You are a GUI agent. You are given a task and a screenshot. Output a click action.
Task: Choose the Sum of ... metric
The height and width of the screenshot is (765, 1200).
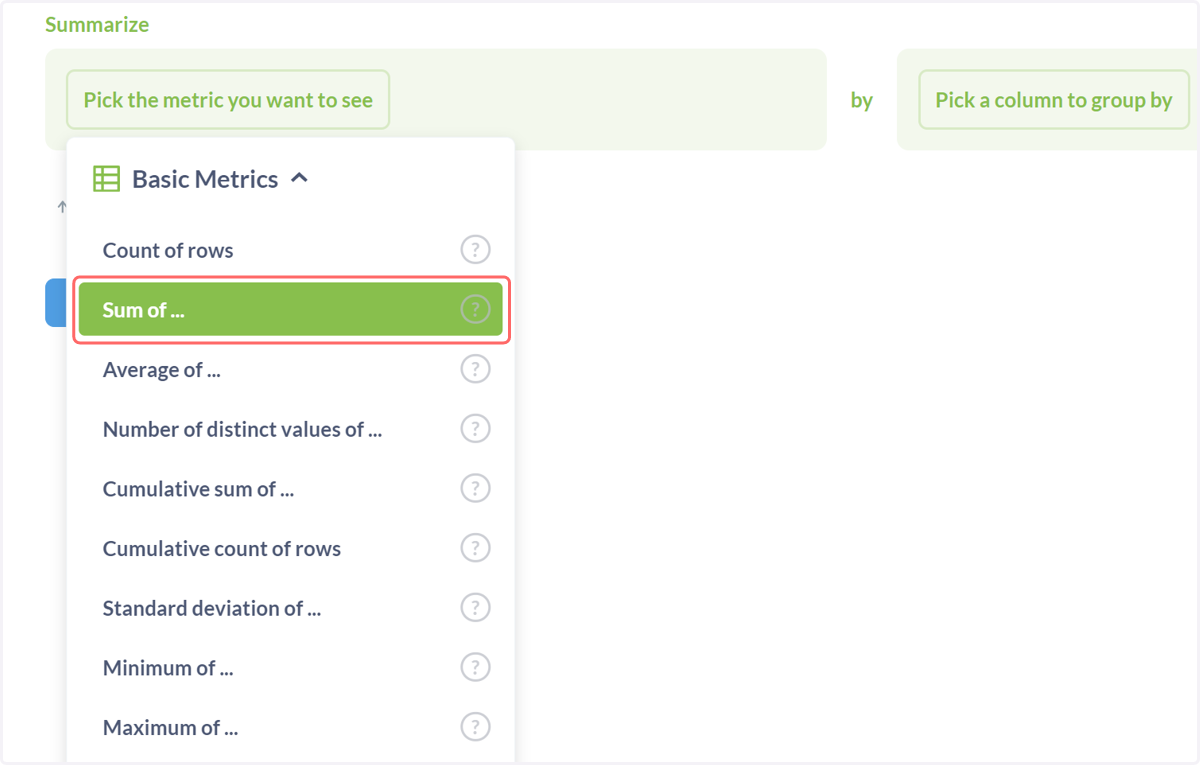coord(290,310)
